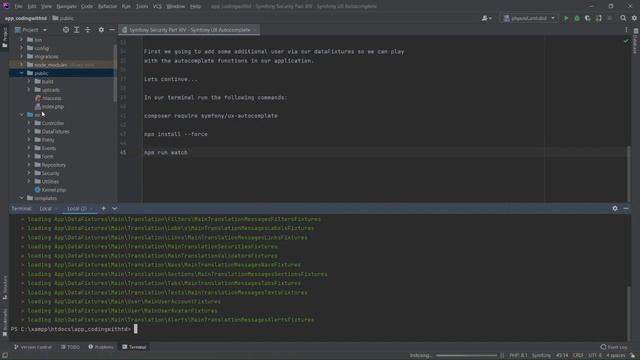Screen dimensions: 640x360
Task: Click the PhpStorm logo icon
Action: [6, 6]
